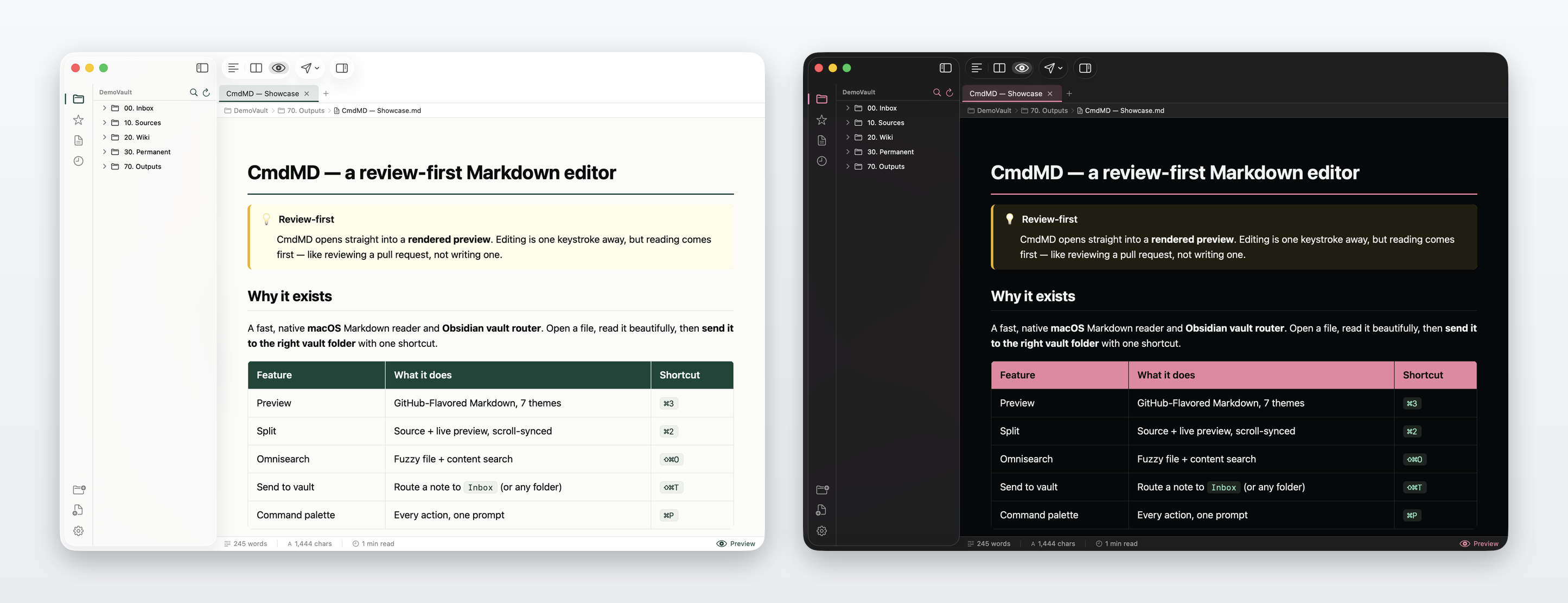The image size is (1568, 603).
Task: Click 70. Outputs breadcrumb in dark window
Action: [x=1044, y=111]
